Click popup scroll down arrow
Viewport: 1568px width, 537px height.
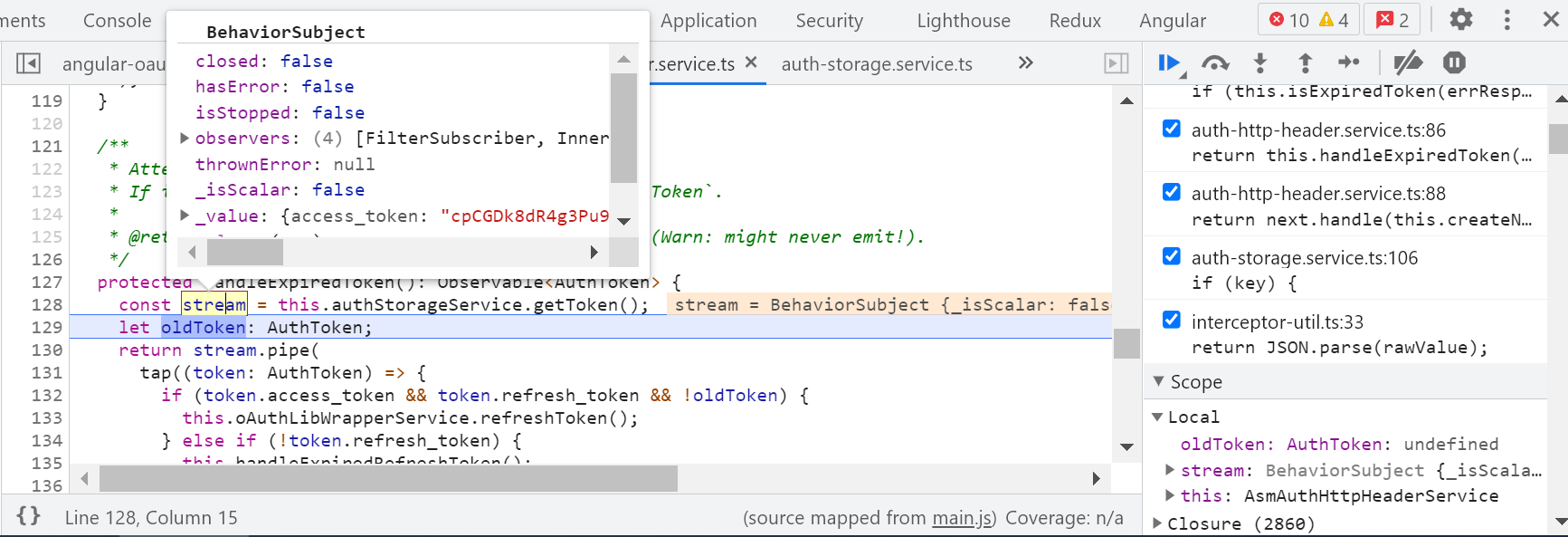point(623,221)
